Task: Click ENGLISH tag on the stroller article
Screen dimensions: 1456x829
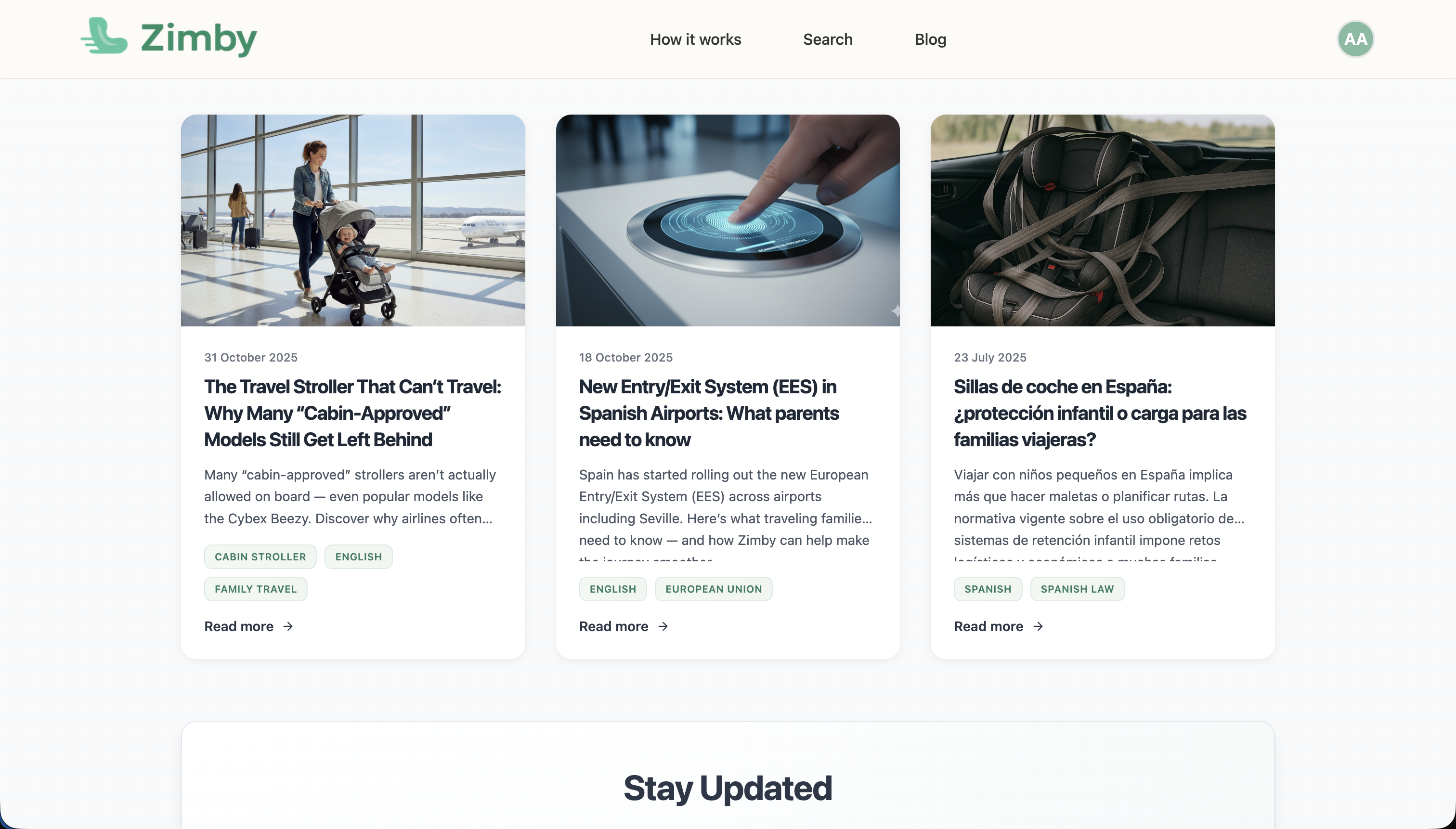Action: coord(358,557)
